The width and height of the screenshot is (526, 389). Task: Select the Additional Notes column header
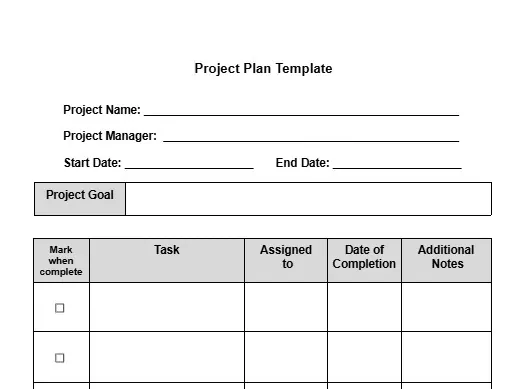click(446, 260)
